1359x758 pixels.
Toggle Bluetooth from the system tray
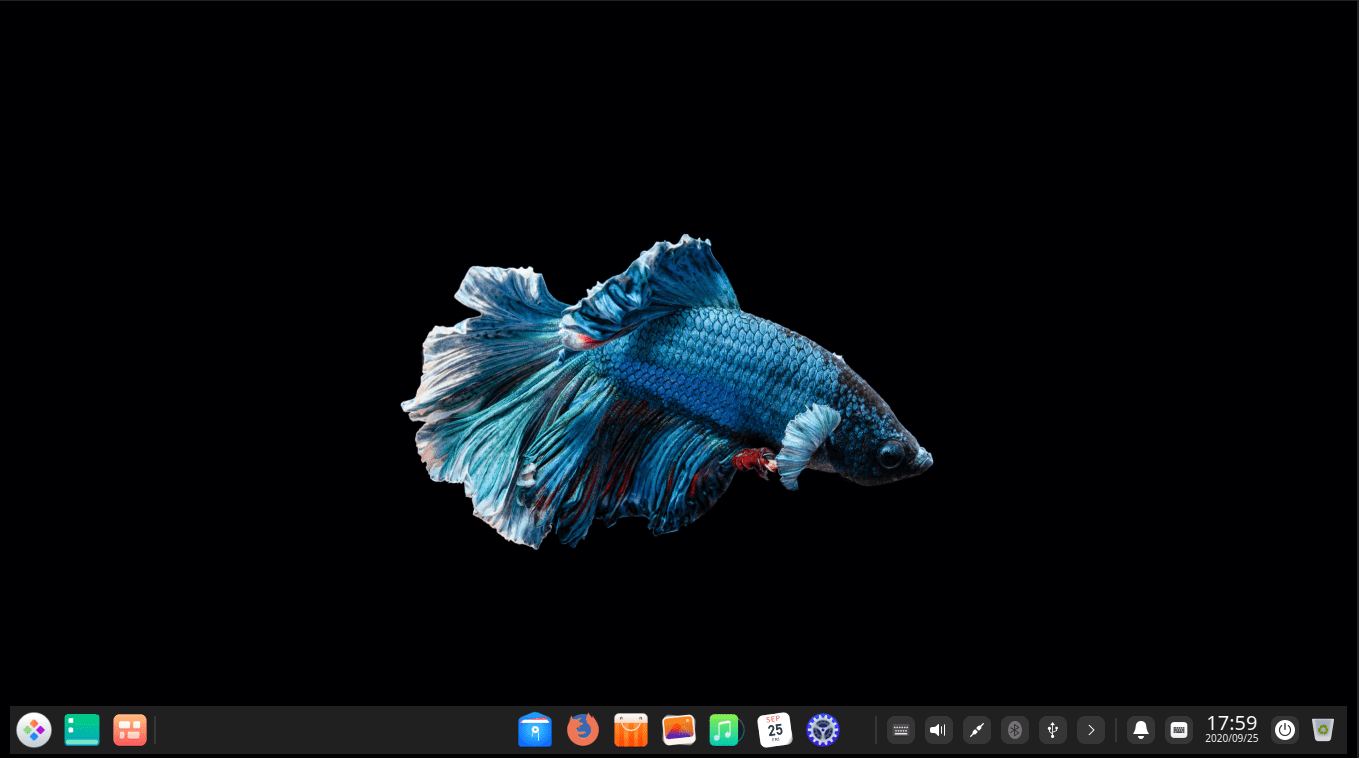pos(1014,730)
